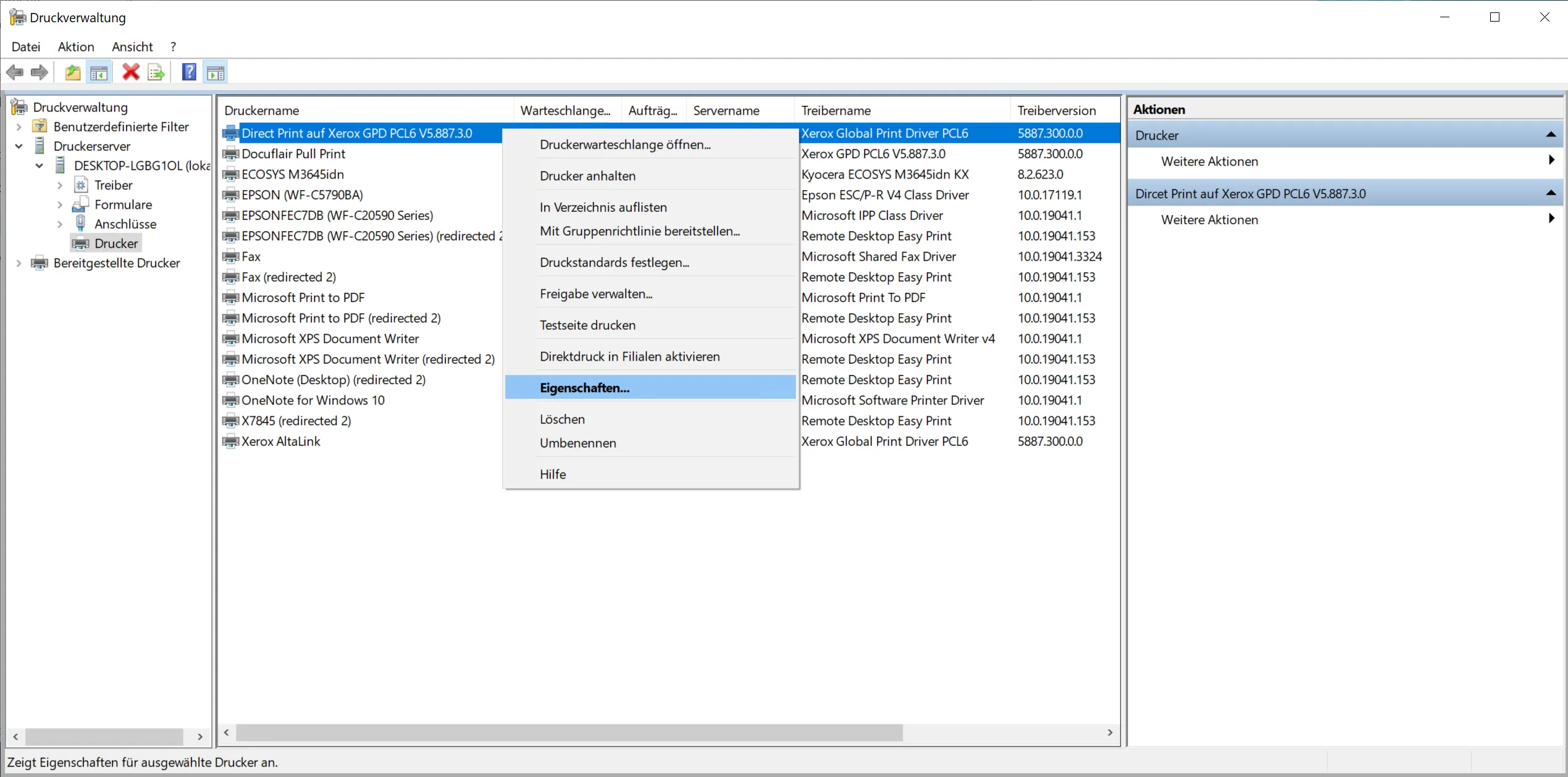Collapse the Drucker section in Aktionen pane
This screenshot has height=777, width=1568.
point(1550,135)
